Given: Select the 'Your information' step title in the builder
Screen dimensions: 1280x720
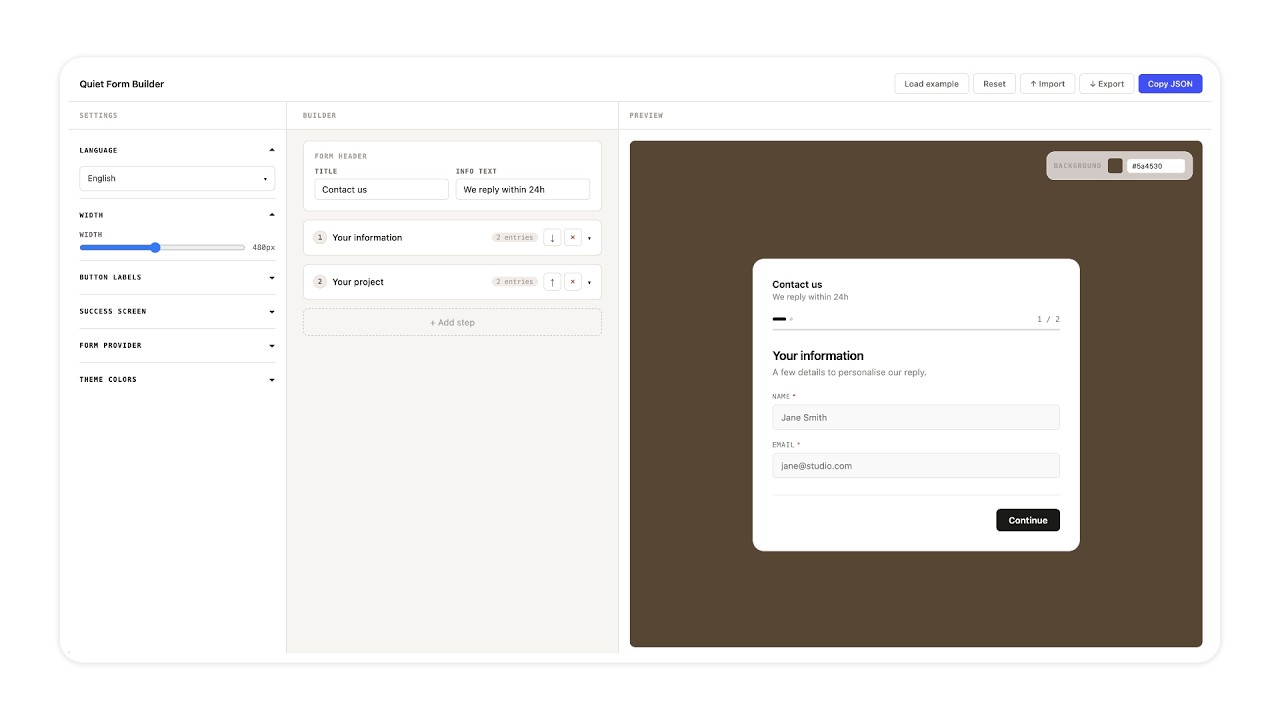Looking at the screenshot, I should pos(367,238).
